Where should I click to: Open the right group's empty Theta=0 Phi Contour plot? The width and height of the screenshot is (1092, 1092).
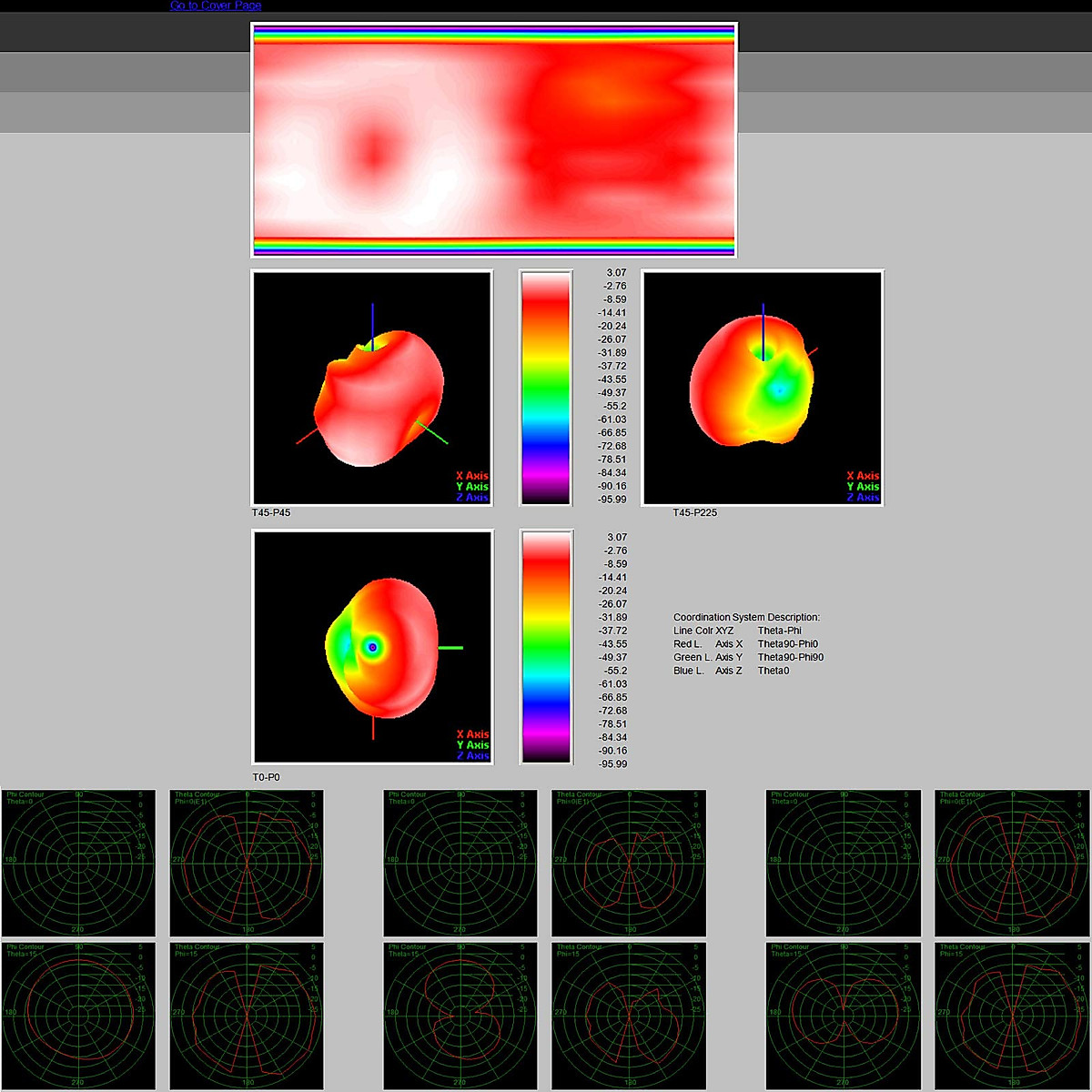[x=843, y=862]
